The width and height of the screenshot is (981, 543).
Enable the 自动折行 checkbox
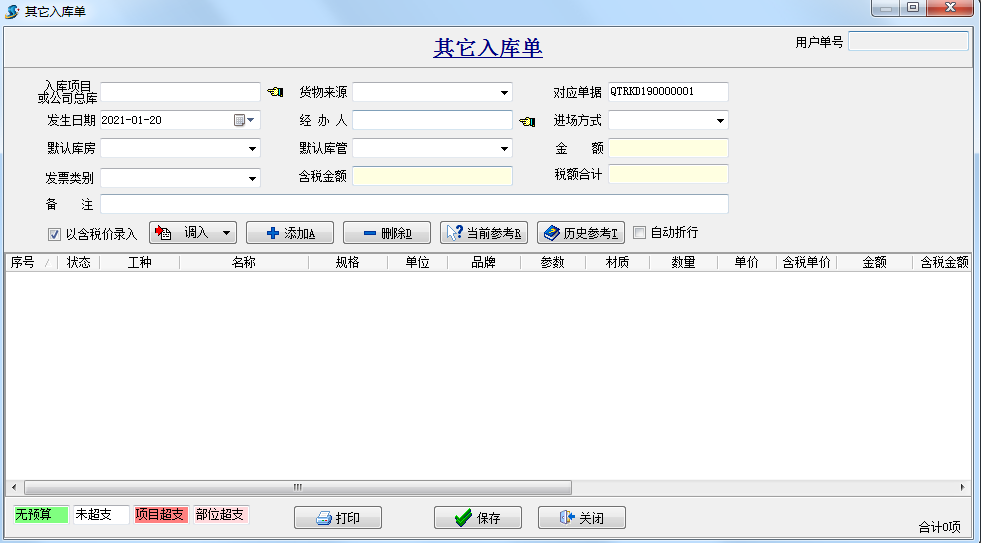click(639, 233)
